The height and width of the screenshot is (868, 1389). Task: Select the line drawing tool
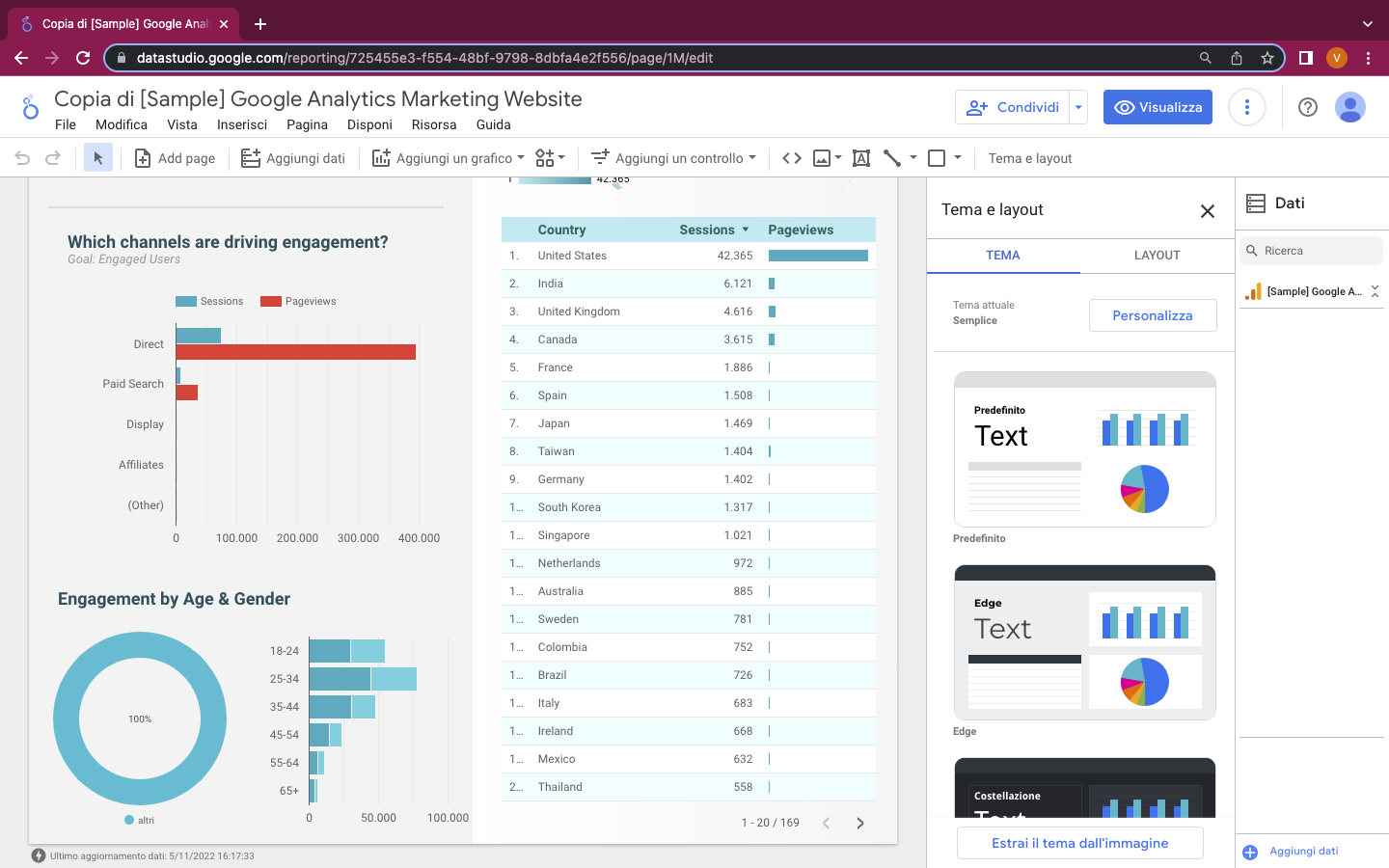[892, 157]
